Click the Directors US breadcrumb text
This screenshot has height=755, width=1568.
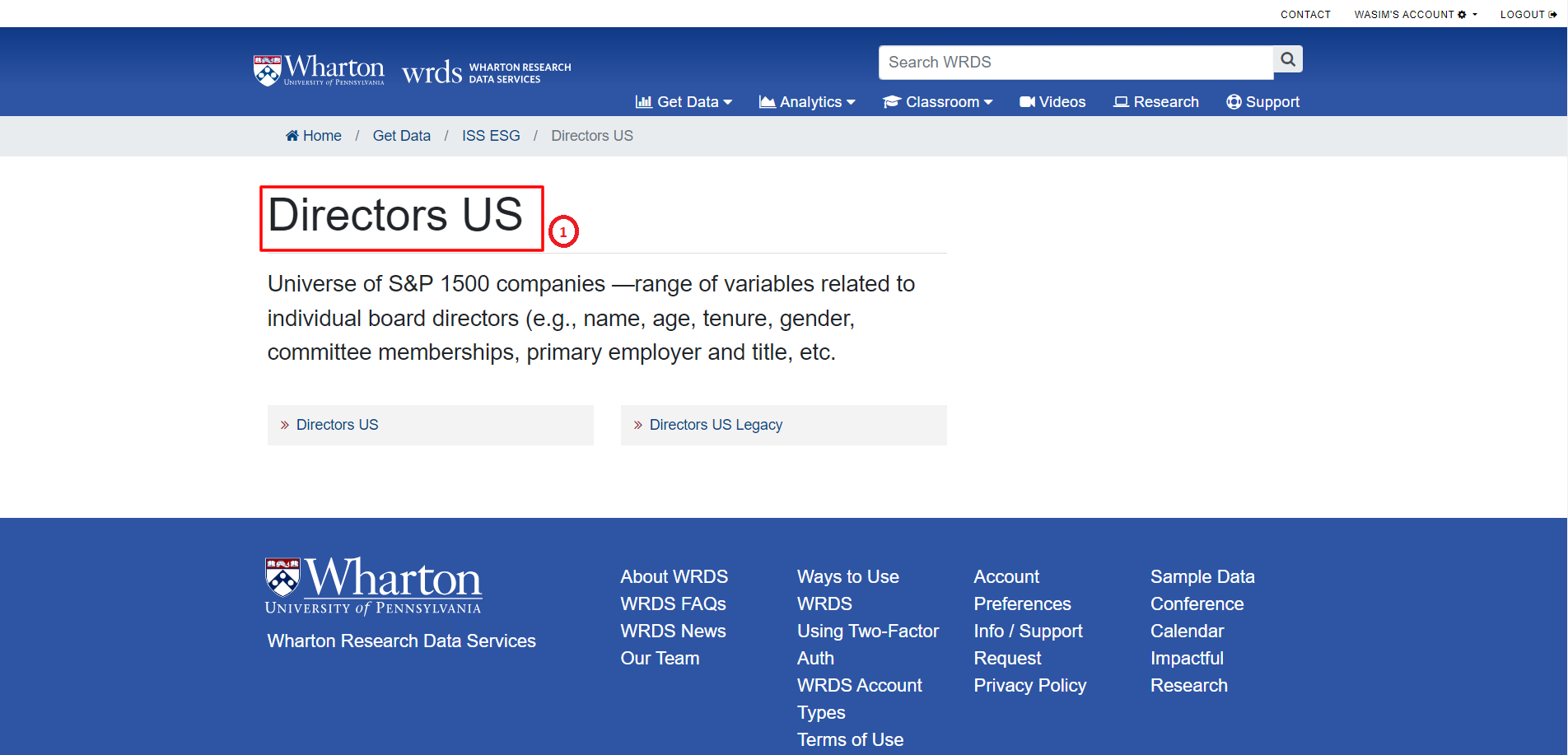(x=592, y=136)
